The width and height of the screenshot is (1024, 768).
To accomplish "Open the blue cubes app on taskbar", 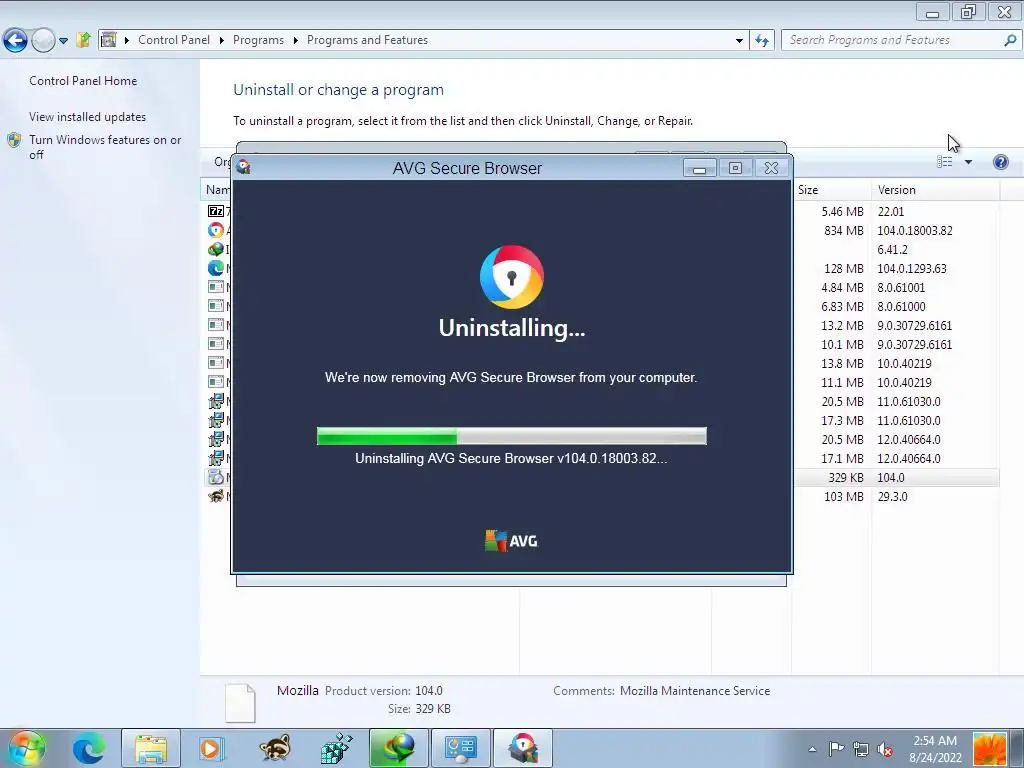I will coord(336,748).
